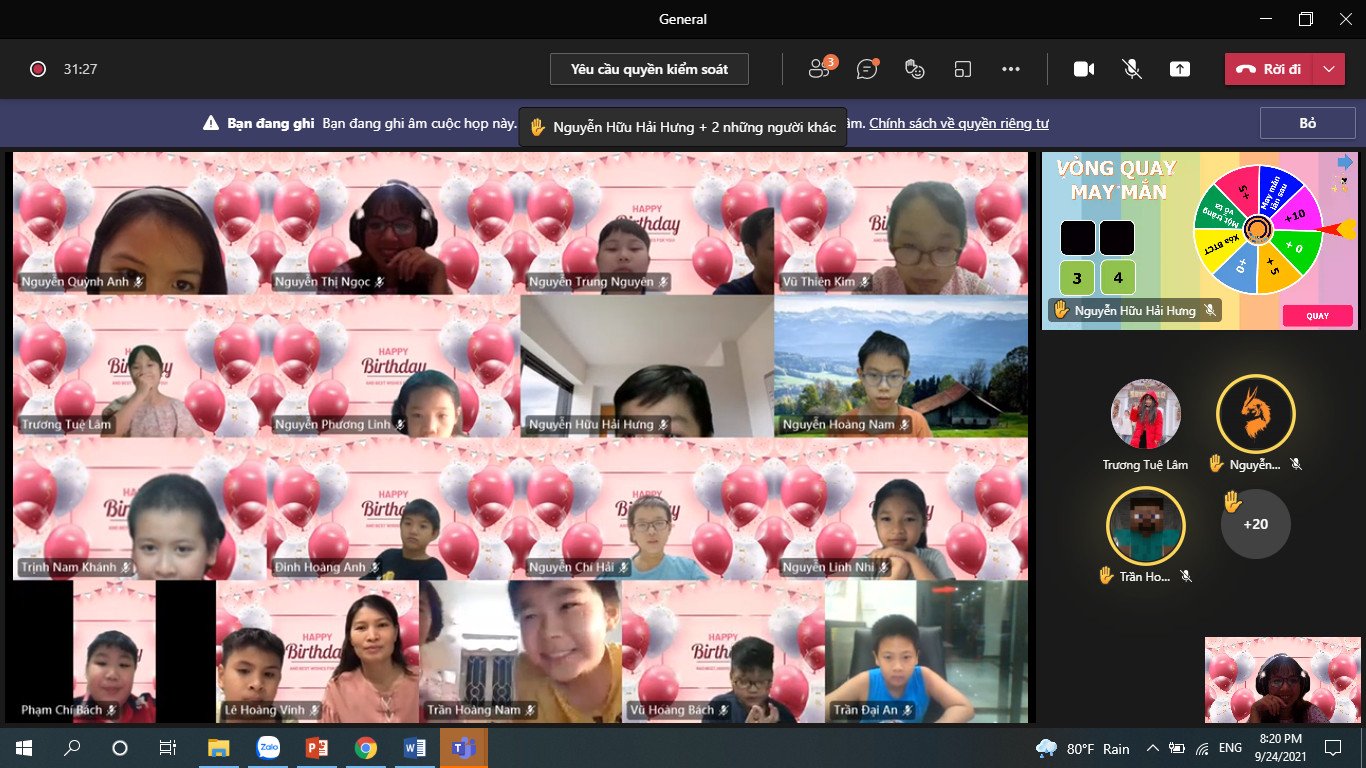Click the share content icon
Screen dimensions: 1366x768
coord(1180,69)
